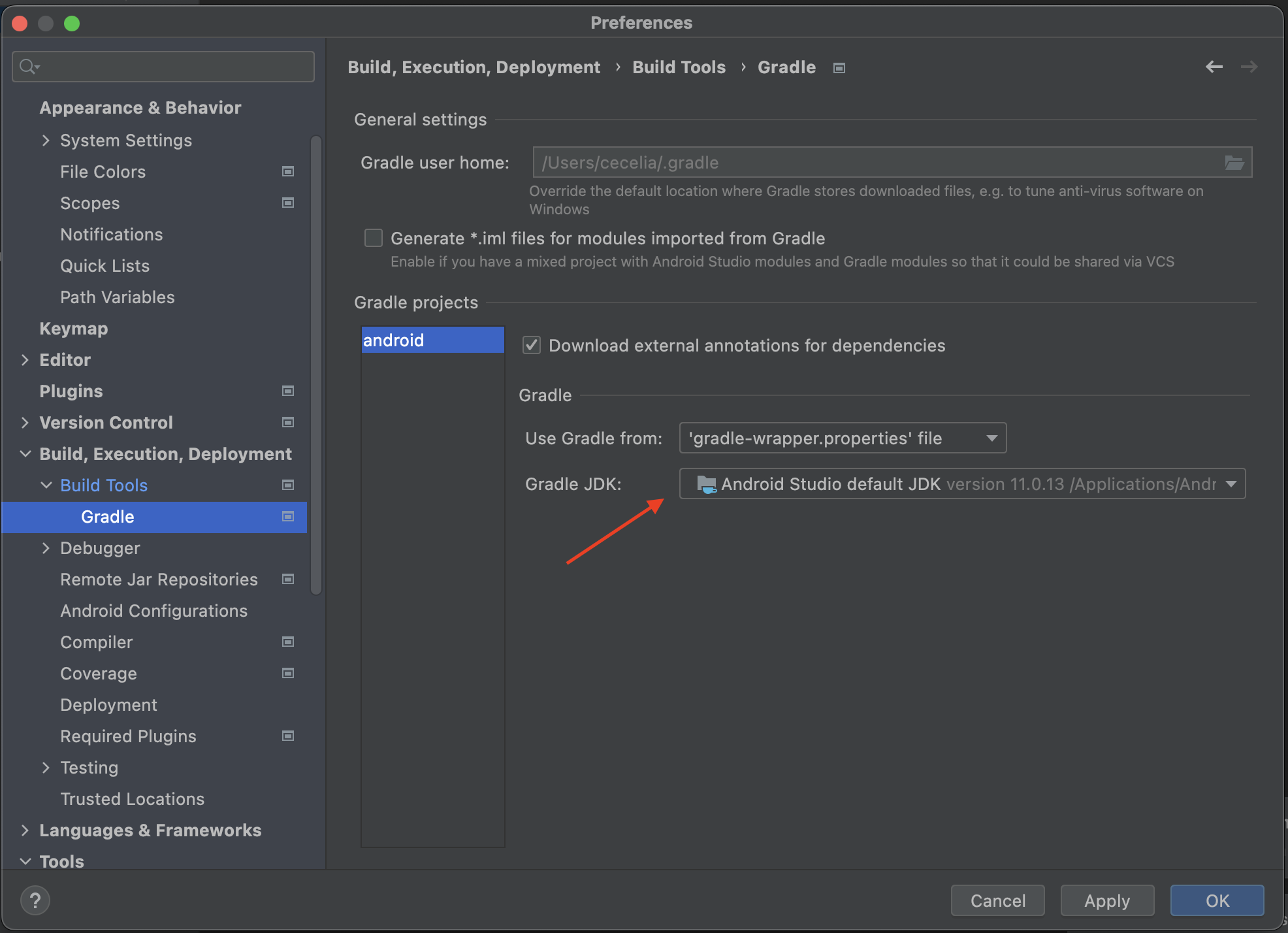The image size is (1288, 933).
Task: Enable Generate *.iml files for imported modules
Action: click(373, 238)
